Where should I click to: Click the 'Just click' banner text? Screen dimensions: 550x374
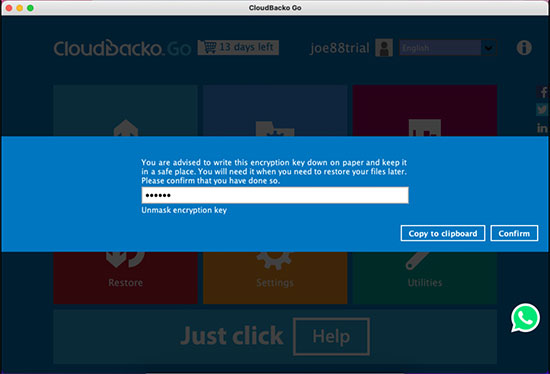(x=232, y=336)
